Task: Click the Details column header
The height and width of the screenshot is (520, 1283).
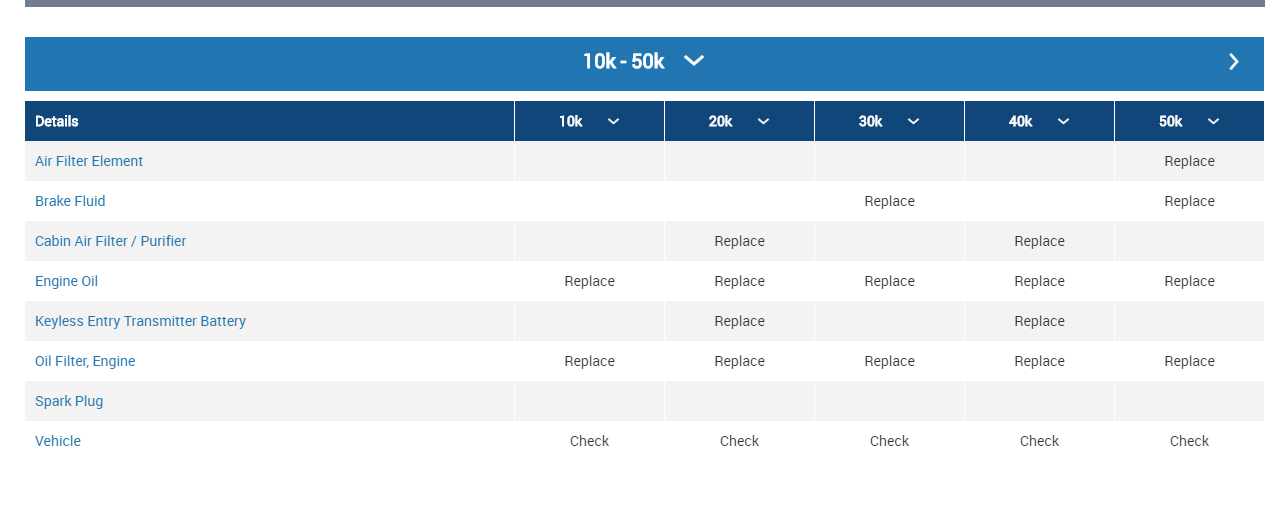Action: click(x=57, y=121)
